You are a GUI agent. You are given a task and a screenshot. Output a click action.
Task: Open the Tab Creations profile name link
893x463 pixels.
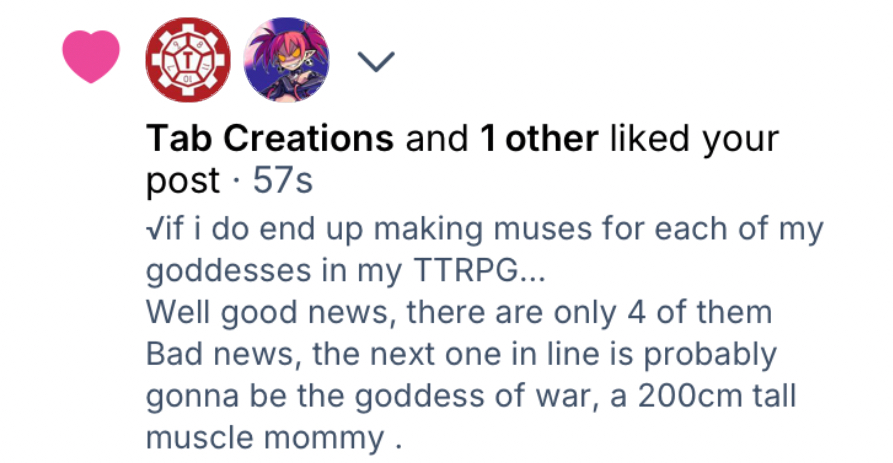(270, 139)
